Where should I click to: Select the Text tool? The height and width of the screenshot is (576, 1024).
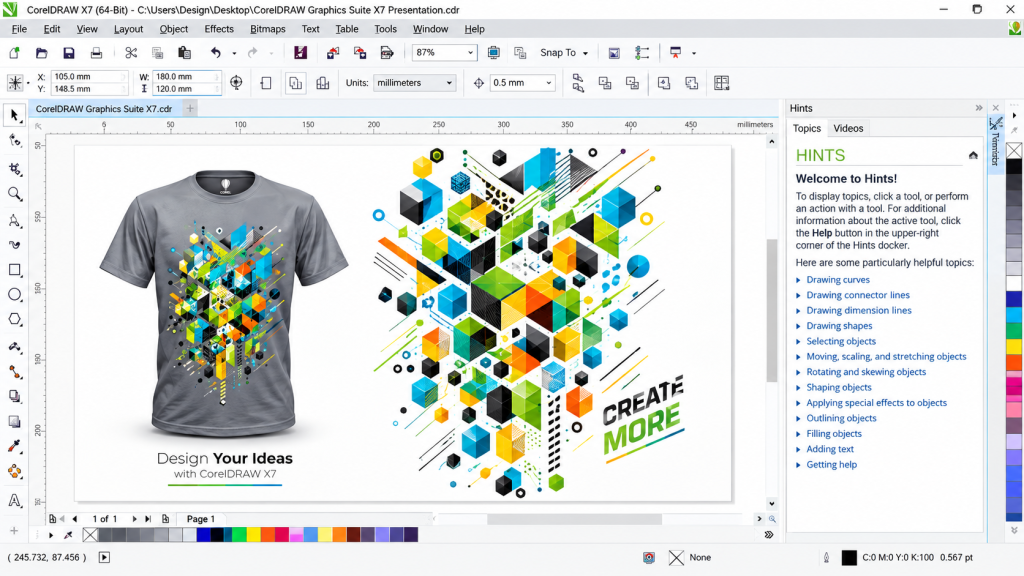[14, 501]
